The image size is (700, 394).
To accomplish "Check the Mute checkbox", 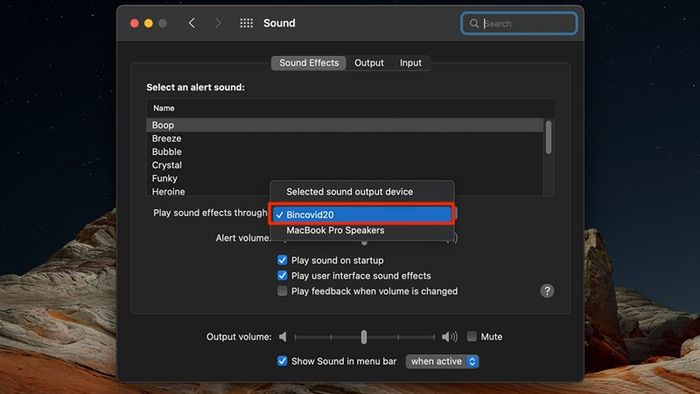I will [472, 336].
